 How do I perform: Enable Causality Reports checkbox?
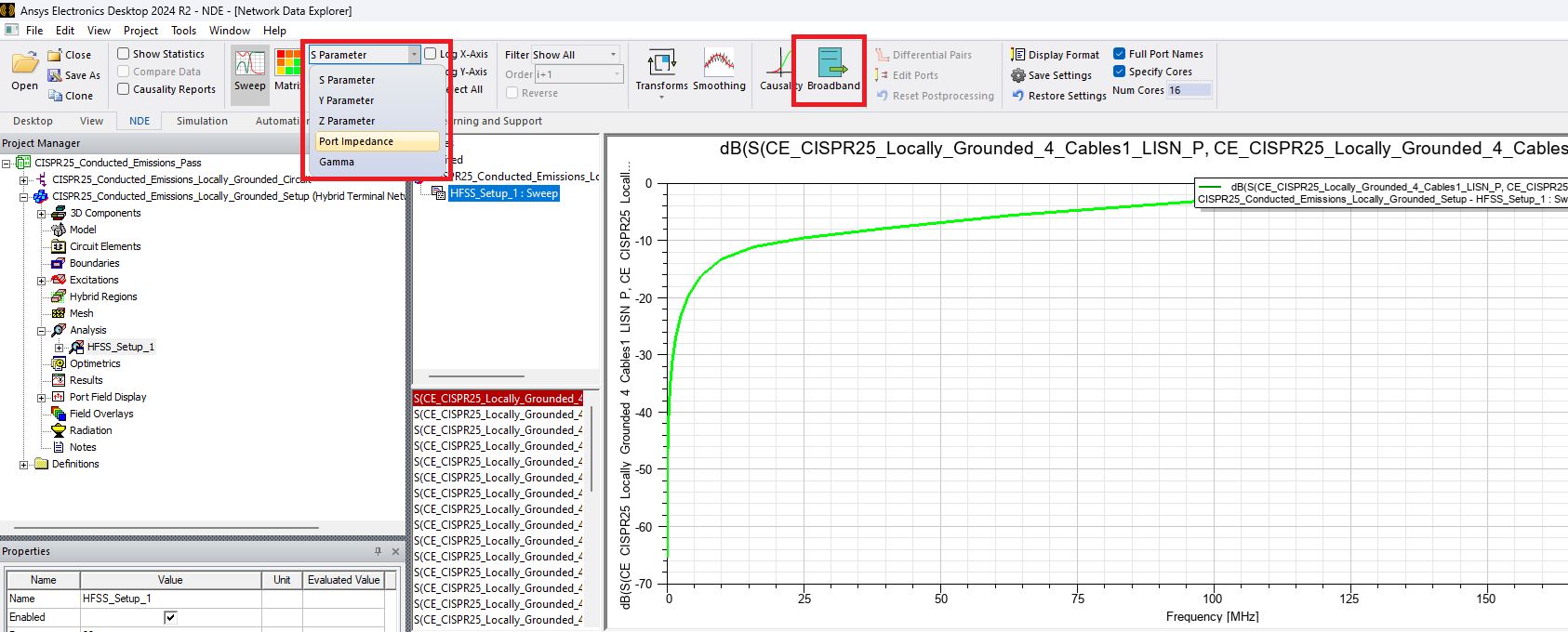pos(123,89)
